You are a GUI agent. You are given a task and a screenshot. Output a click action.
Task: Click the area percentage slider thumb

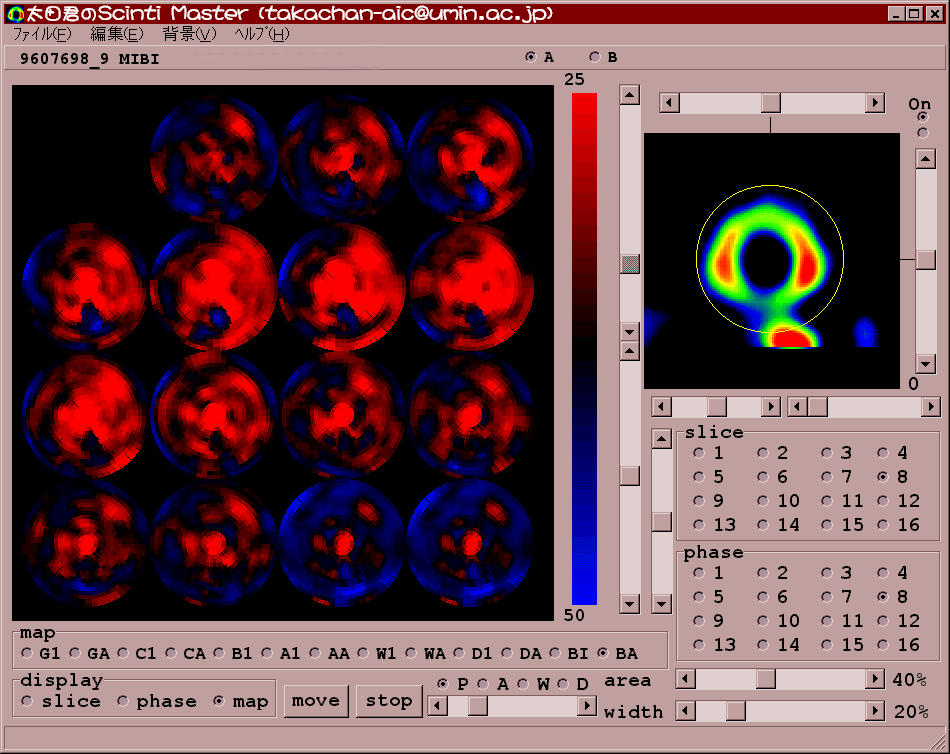765,680
